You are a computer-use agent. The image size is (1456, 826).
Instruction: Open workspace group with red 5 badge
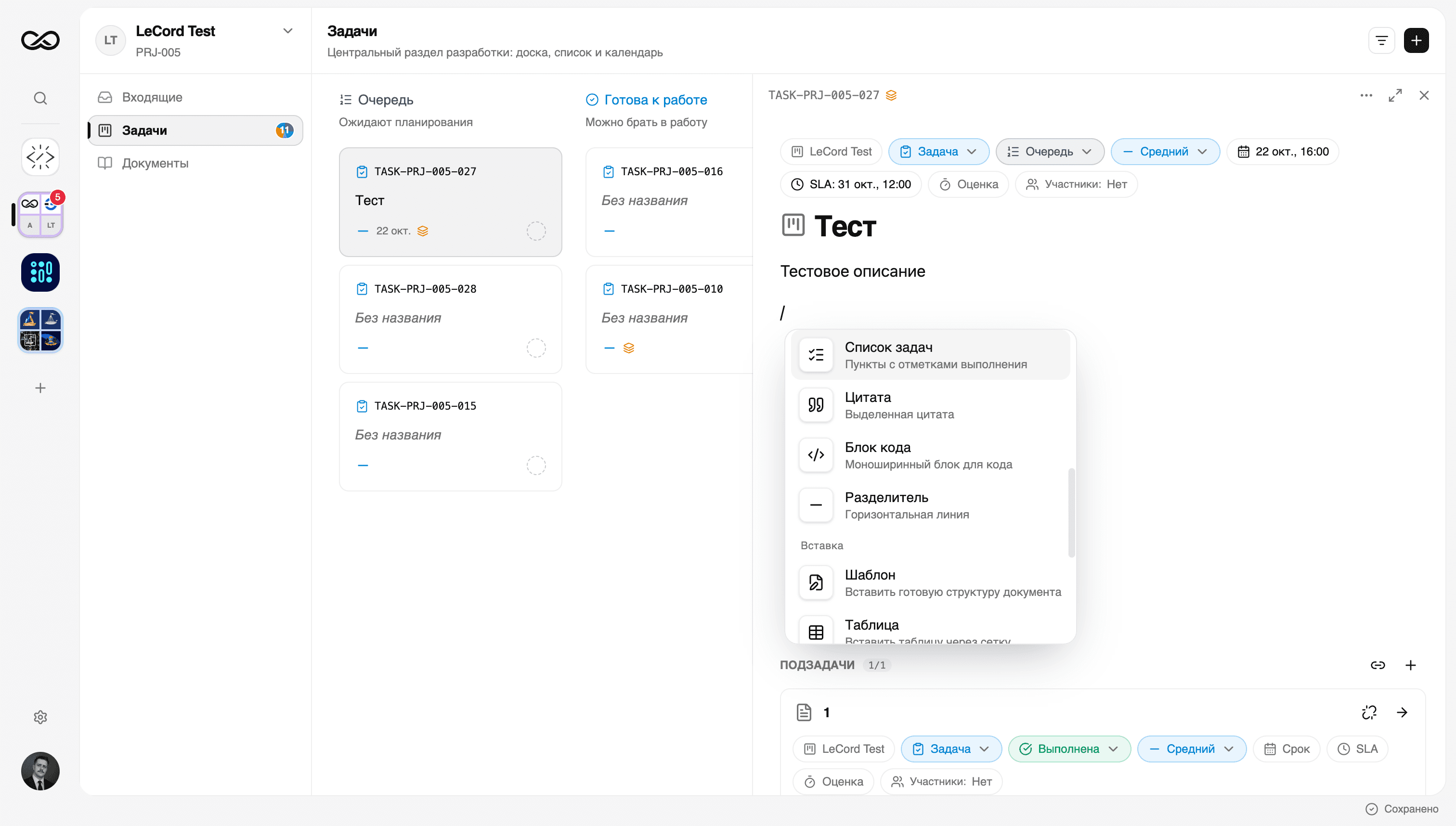[40, 215]
